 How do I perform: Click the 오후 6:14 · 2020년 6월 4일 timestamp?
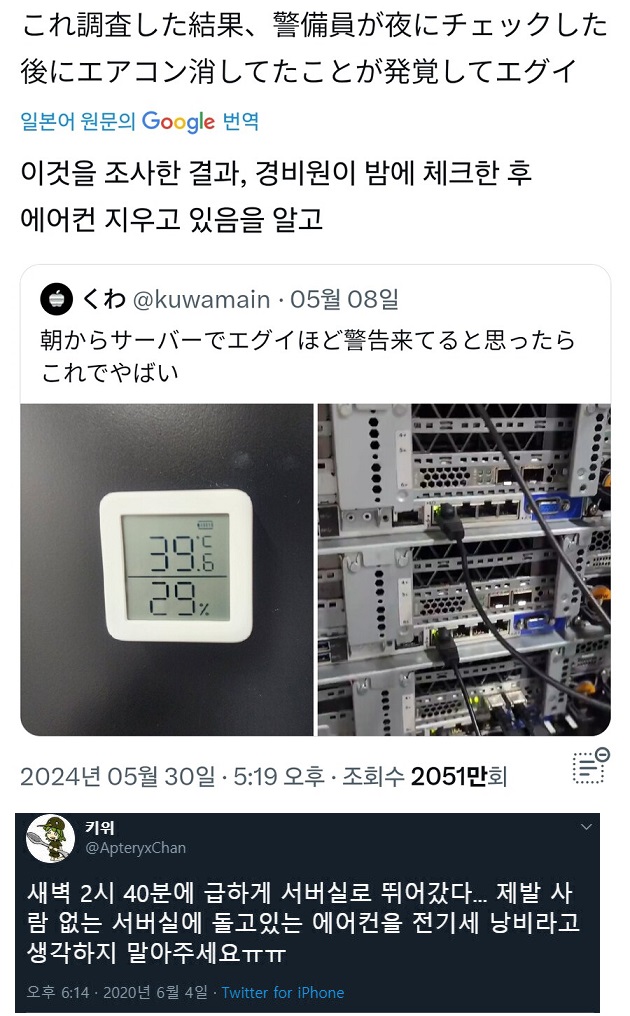click(117, 993)
